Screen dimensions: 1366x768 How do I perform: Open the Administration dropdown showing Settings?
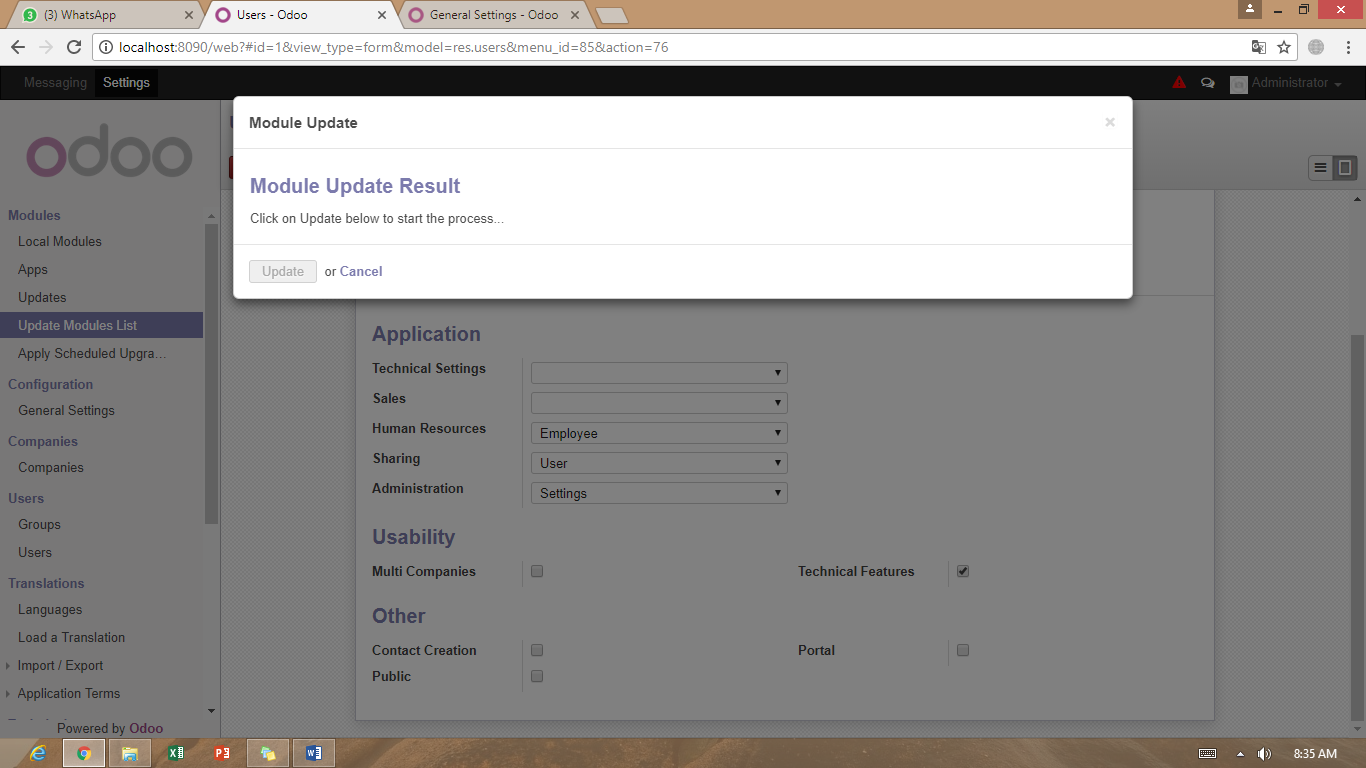(658, 492)
